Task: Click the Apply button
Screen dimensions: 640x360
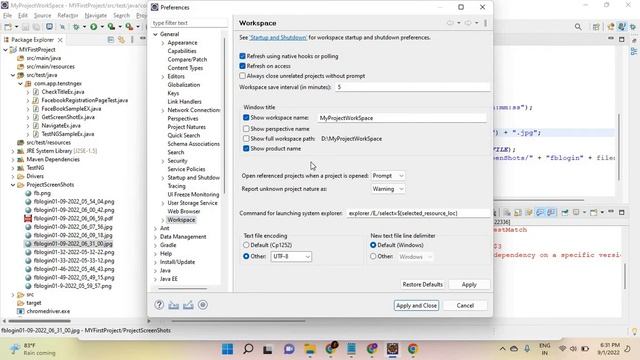Action: coord(469,284)
